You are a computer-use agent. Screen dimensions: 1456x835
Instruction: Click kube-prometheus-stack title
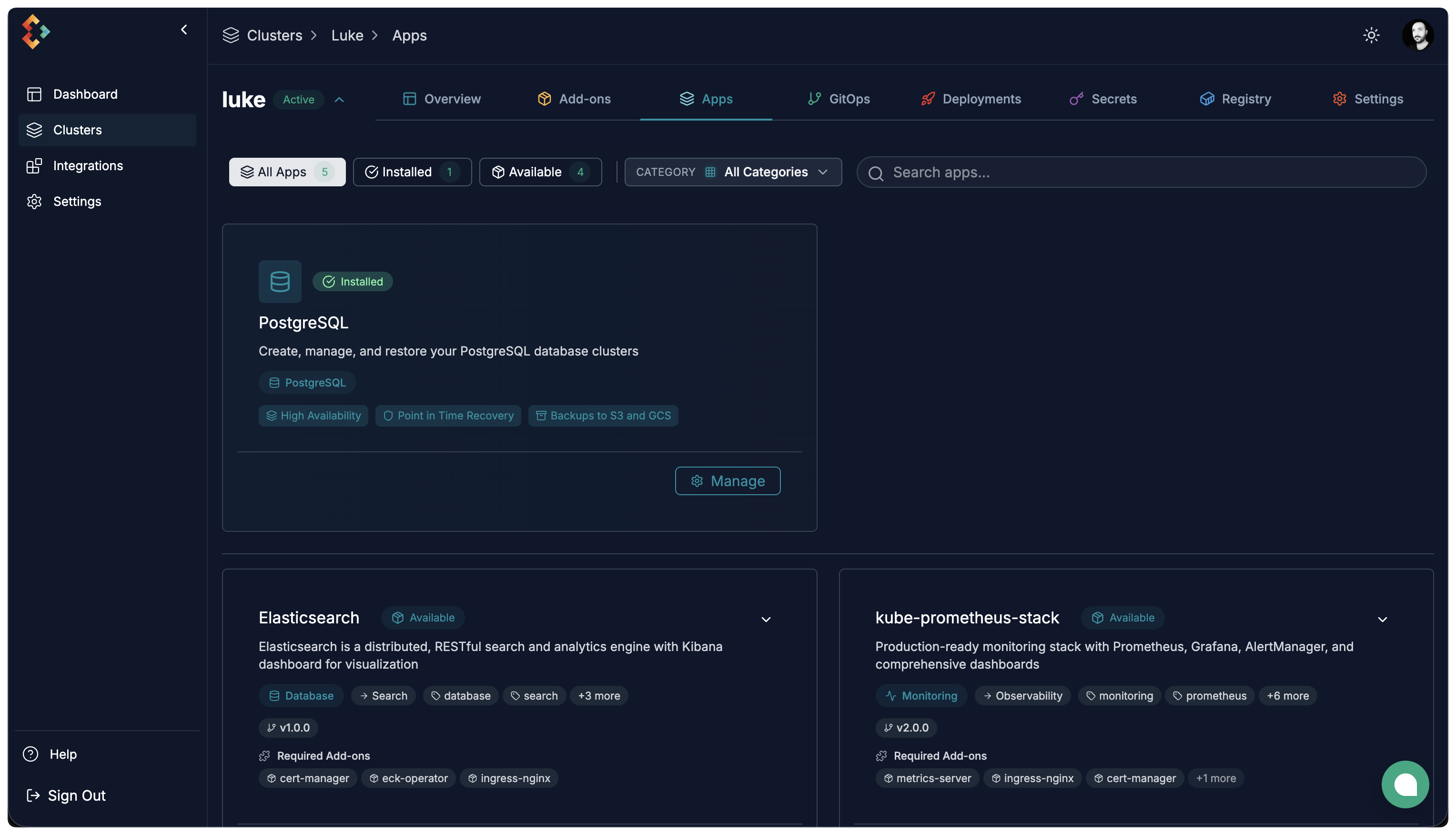[x=967, y=618]
